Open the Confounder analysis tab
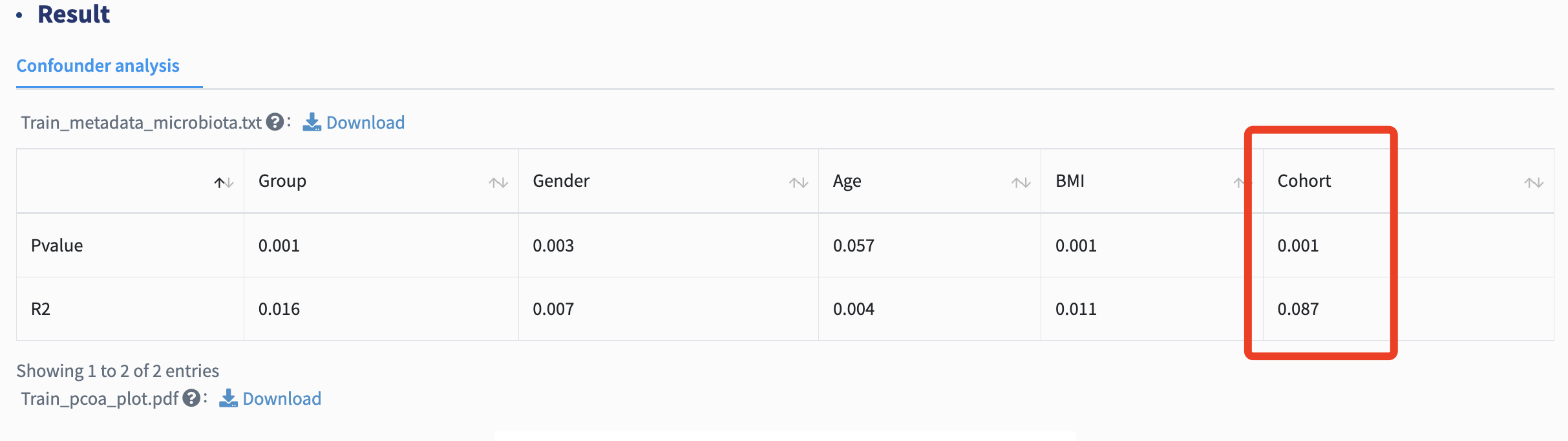The height and width of the screenshot is (441, 1568). 98,66
